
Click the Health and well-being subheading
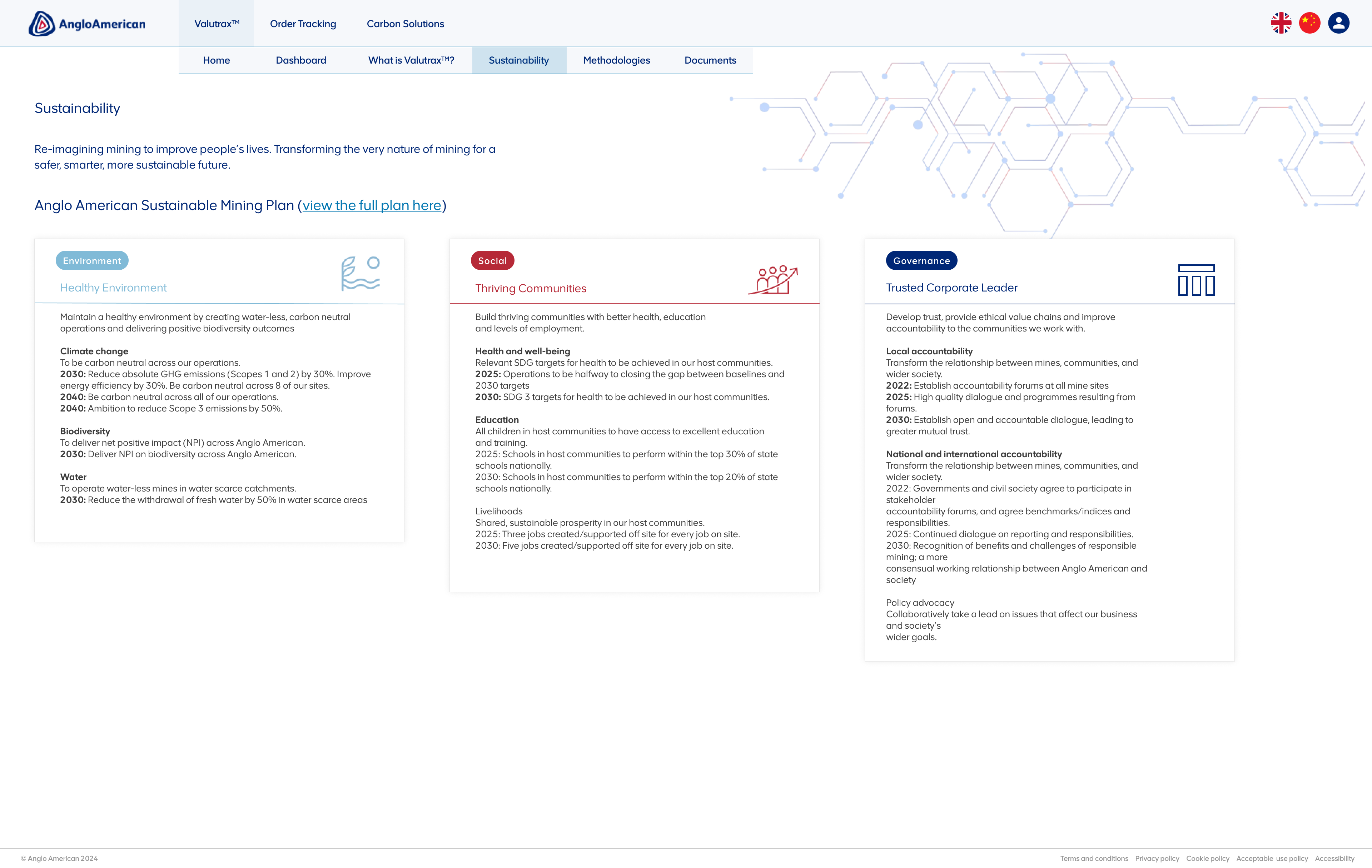click(522, 351)
